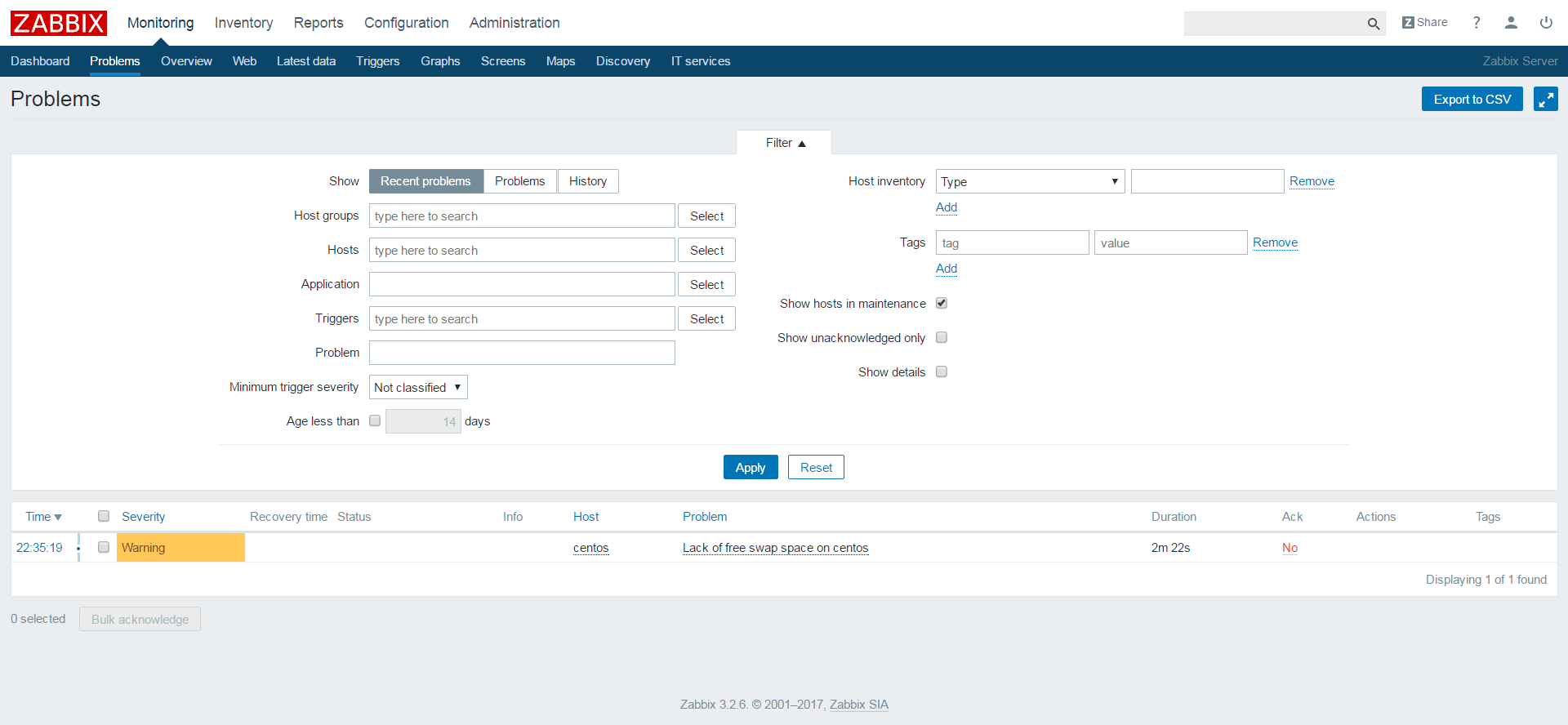The height and width of the screenshot is (725, 1568).
Task: Add a Tags filter row
Action: (x=947, y=269)
